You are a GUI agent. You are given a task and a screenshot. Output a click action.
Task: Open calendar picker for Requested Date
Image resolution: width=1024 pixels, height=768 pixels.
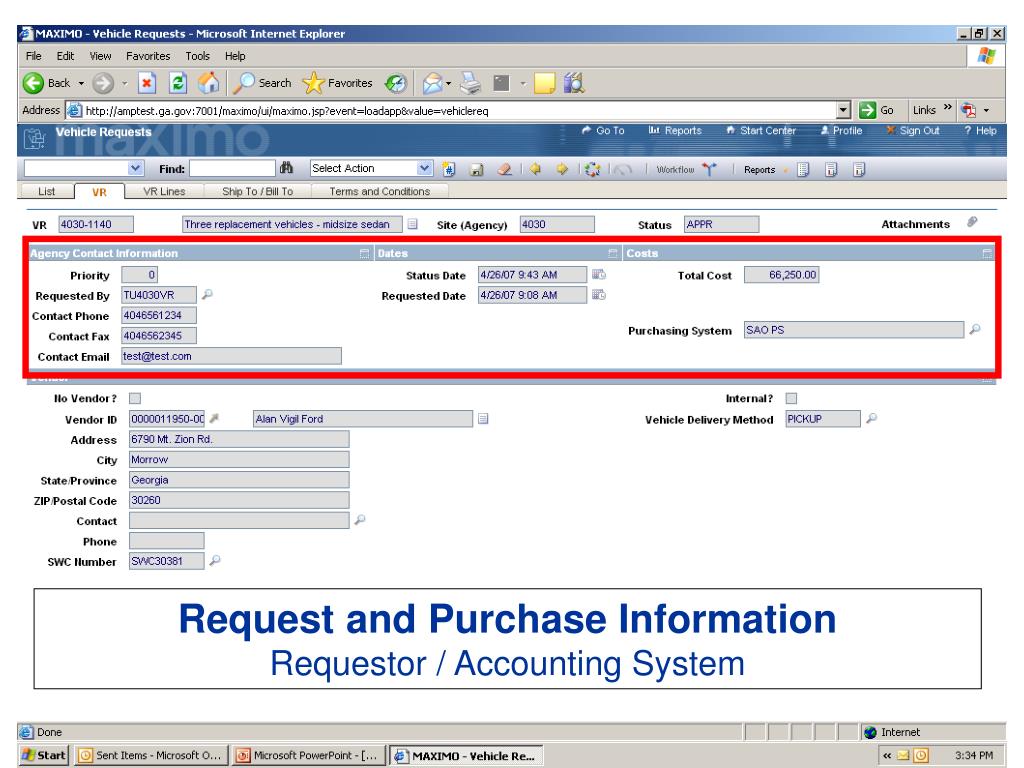[599, 295]
